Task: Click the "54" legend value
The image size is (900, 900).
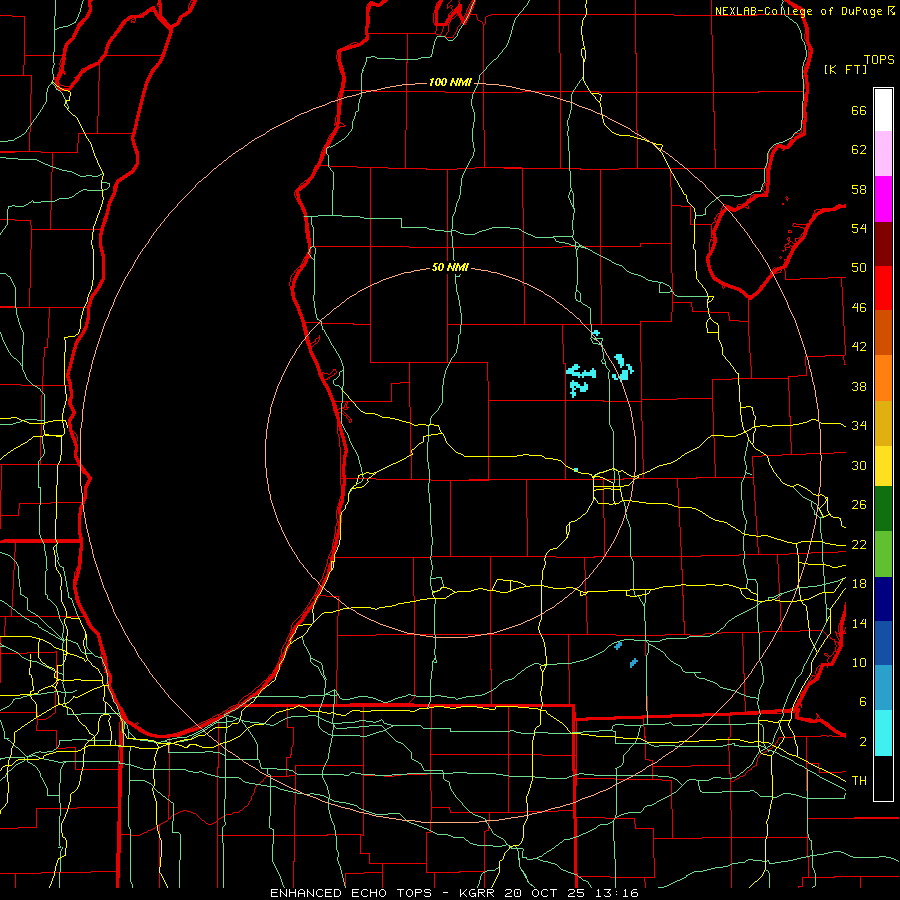Action: pyautogui.click(x=859, y=228)
